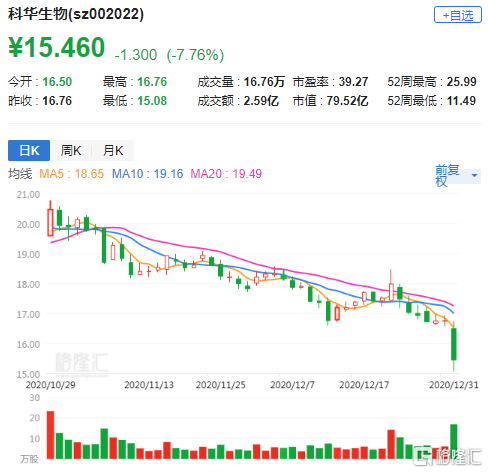488x473 pixels.
Task: Click the 前复权 dropdown arrow
Action: [474, 175]
